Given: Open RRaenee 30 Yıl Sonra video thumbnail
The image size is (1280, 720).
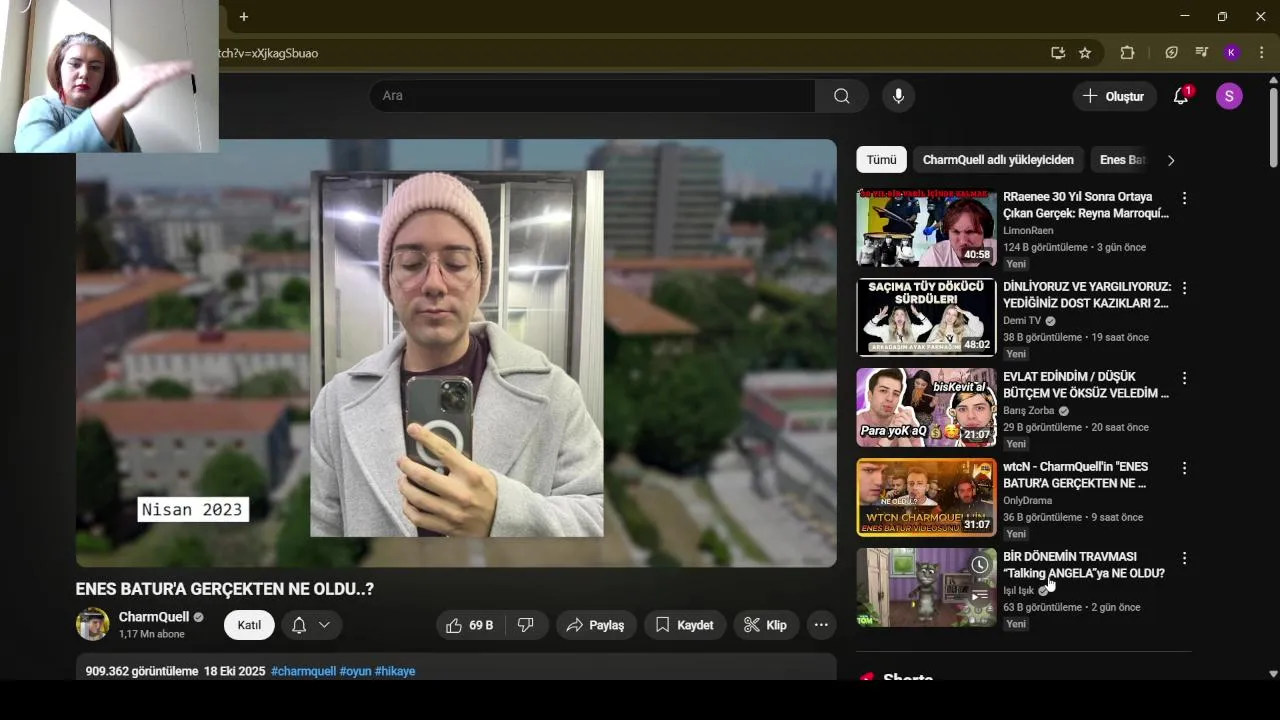Looking at the screenshot, I should tap(926, 228).
